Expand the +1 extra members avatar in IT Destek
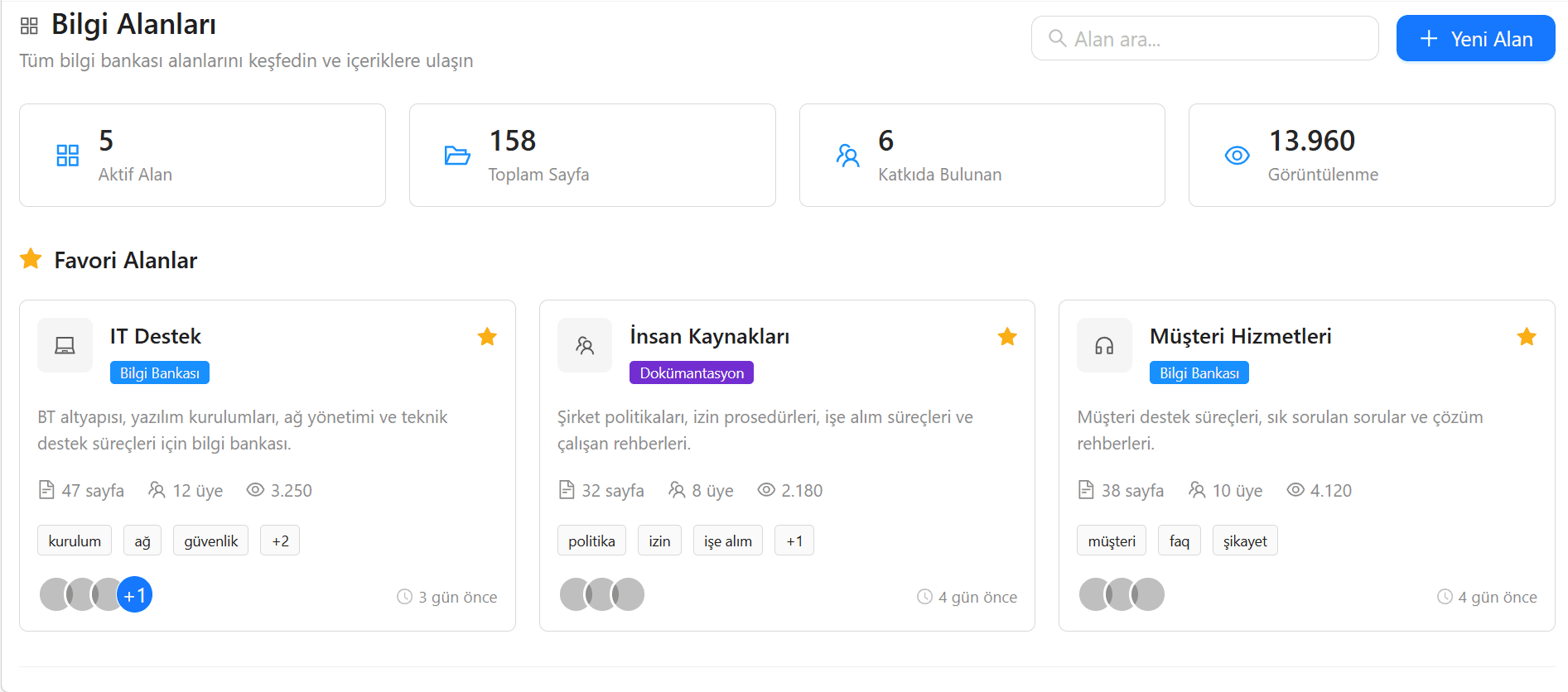 point(135,594)
